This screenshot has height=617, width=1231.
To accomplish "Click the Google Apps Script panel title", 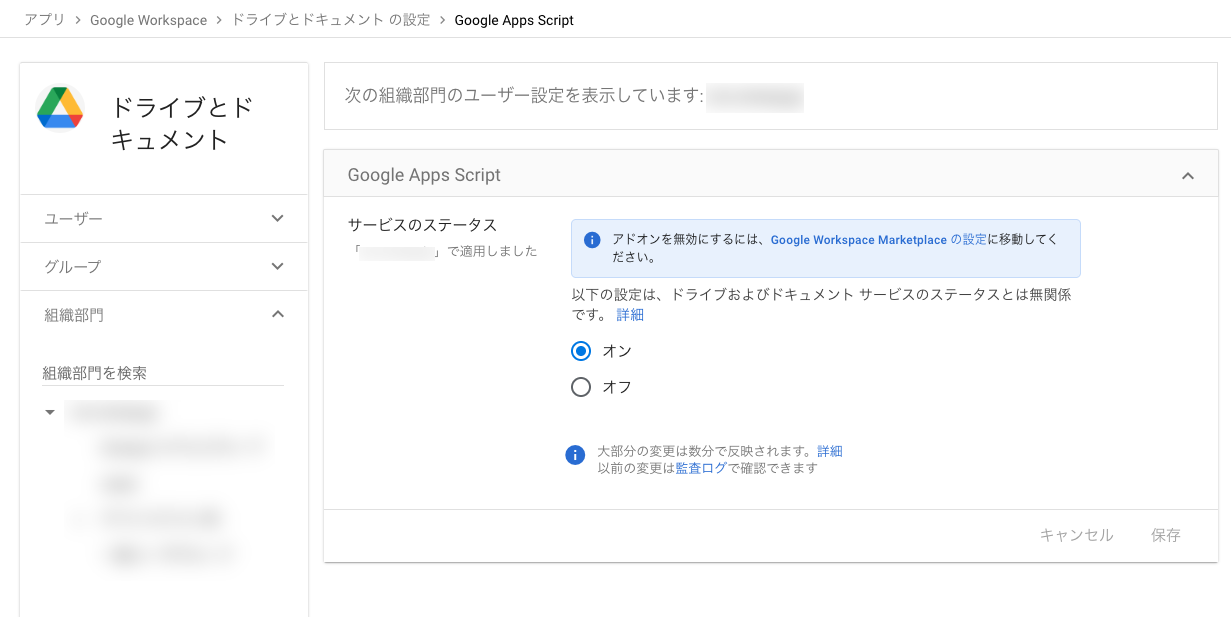I will [x=424, y=175].
